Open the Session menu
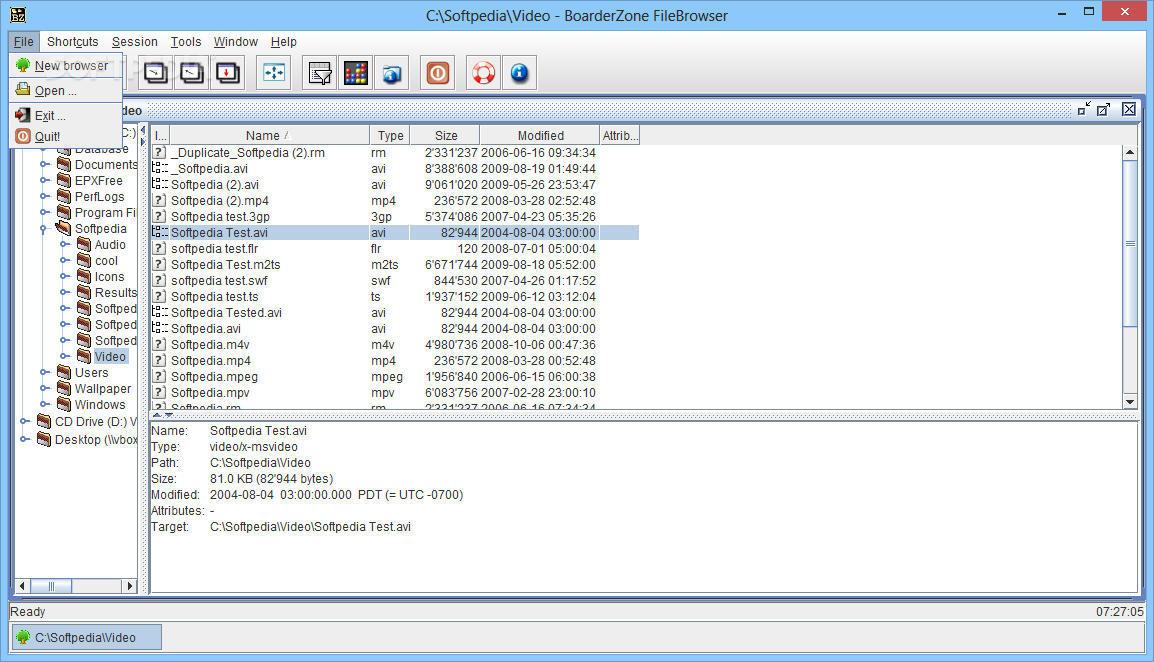Image resolution: width=1154 pixels, height=662 pixels. [135, 41]
